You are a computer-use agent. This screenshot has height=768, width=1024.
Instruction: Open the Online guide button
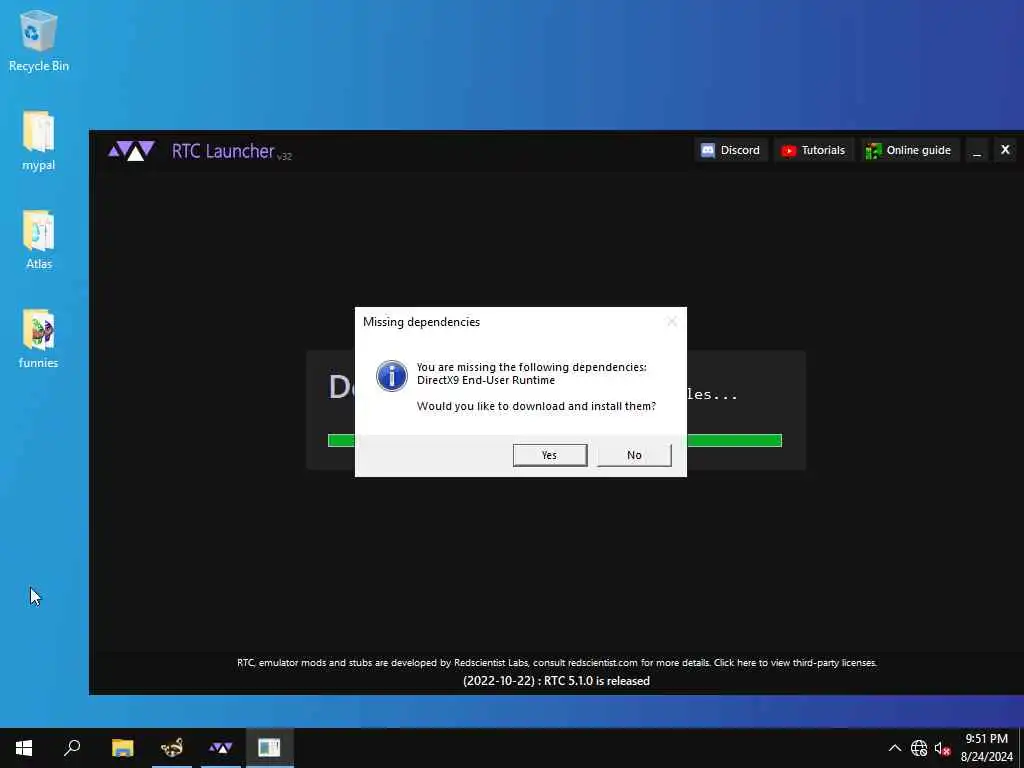tap(909, 150)
